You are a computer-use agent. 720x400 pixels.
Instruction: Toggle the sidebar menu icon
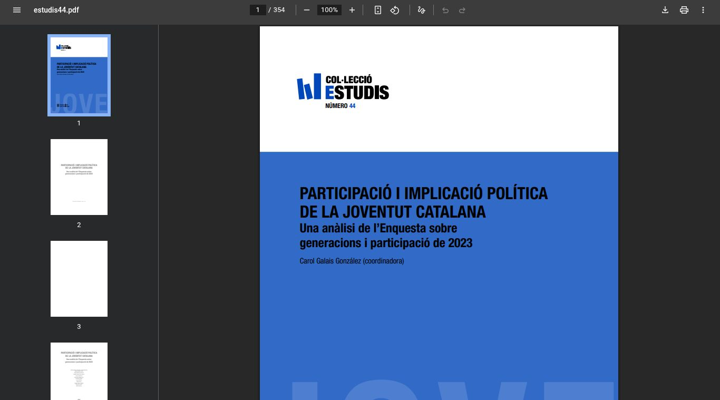16,10
